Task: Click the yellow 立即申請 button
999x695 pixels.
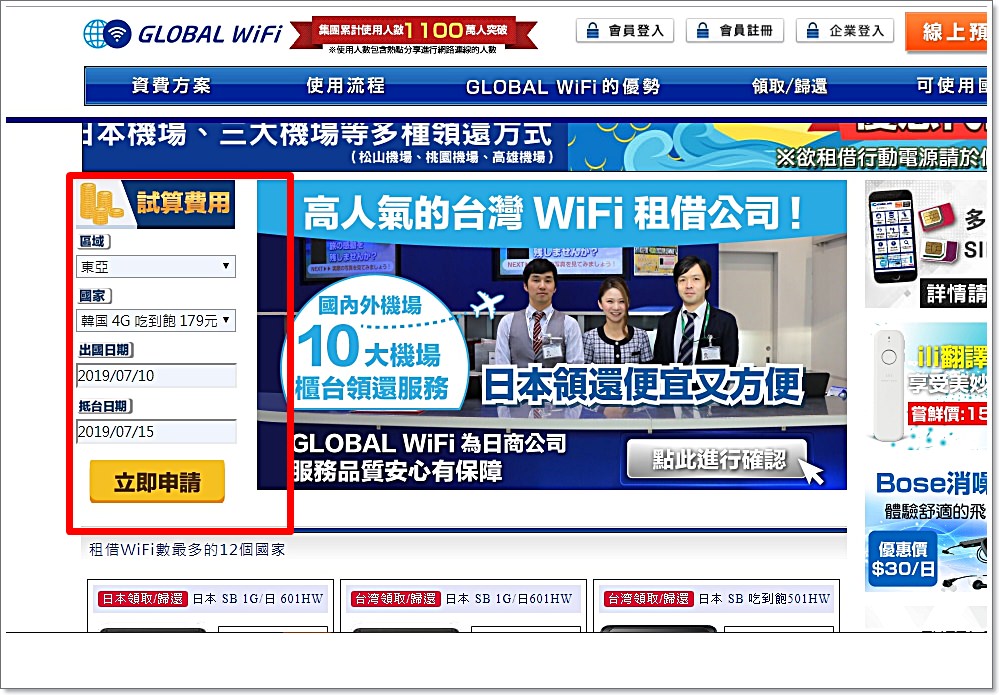Action: point(157,482)
